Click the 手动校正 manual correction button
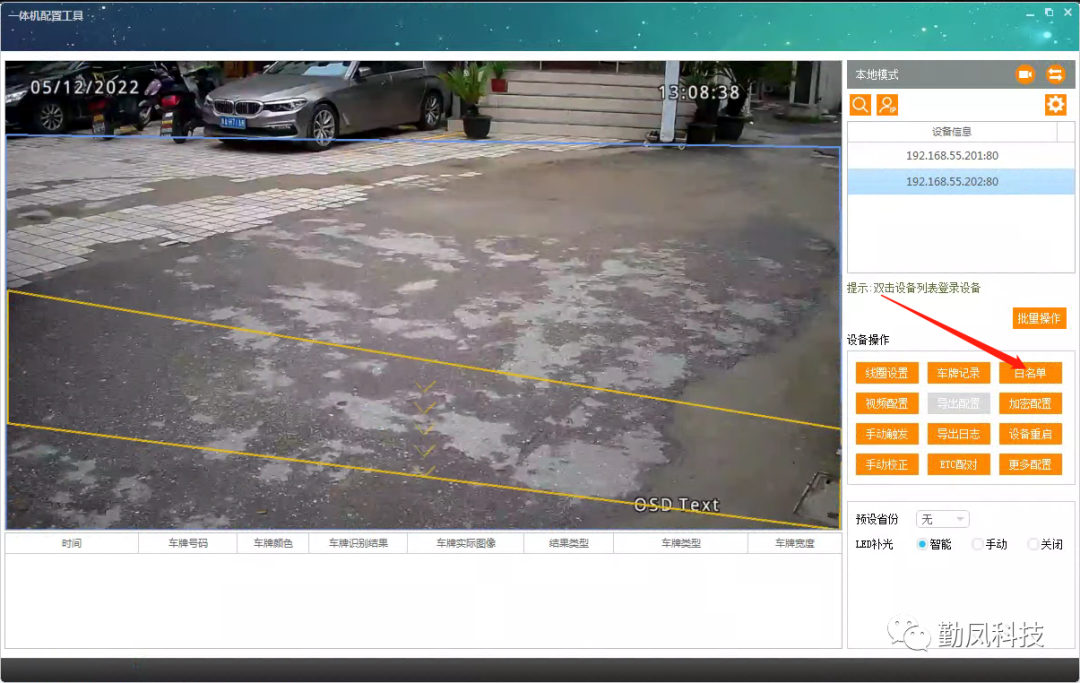Image resolution: width=1080 pixels, height=683 pixels. pos(887,464)
